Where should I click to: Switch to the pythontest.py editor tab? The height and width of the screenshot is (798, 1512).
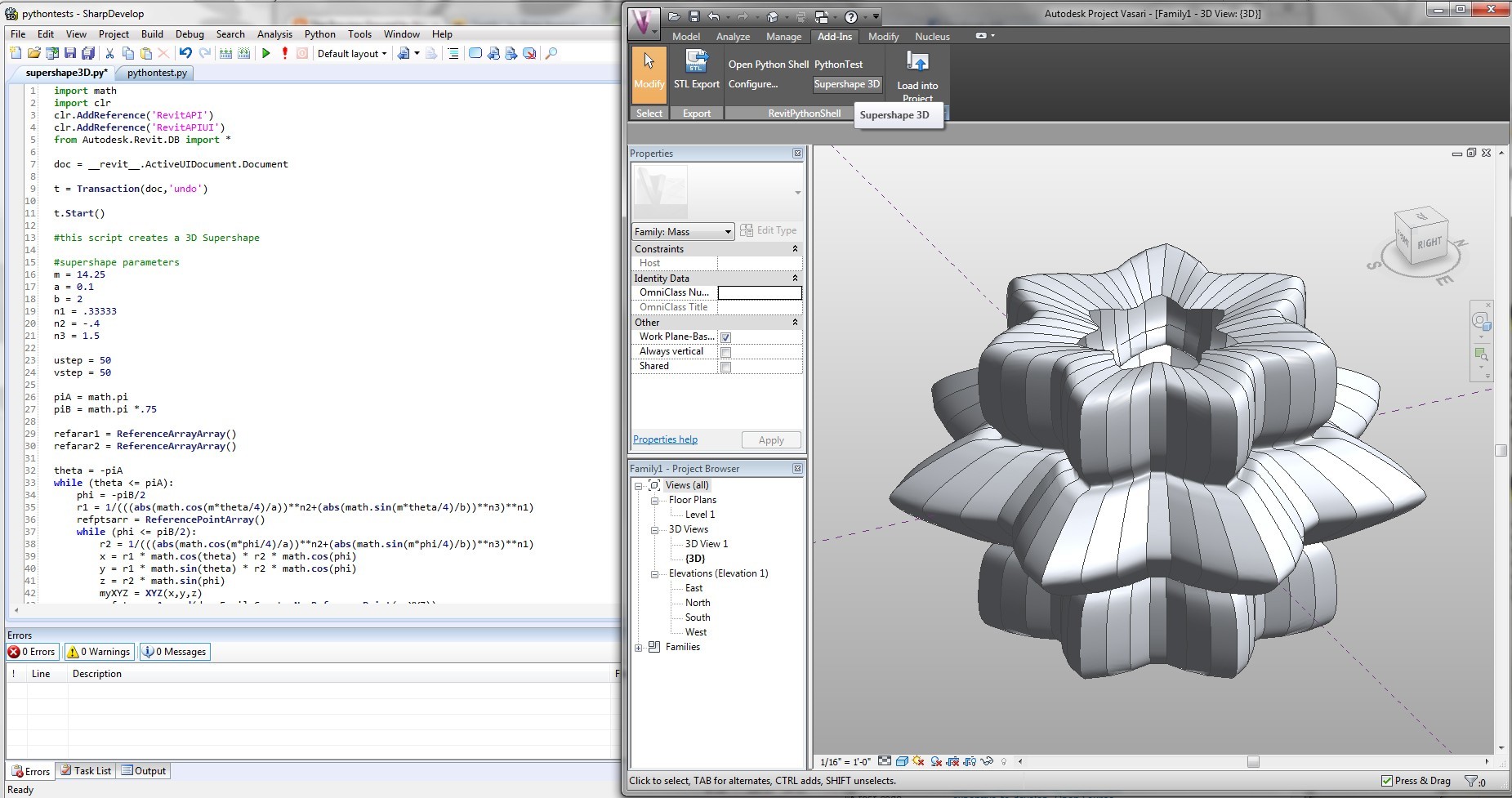click(x=157, y=73)
